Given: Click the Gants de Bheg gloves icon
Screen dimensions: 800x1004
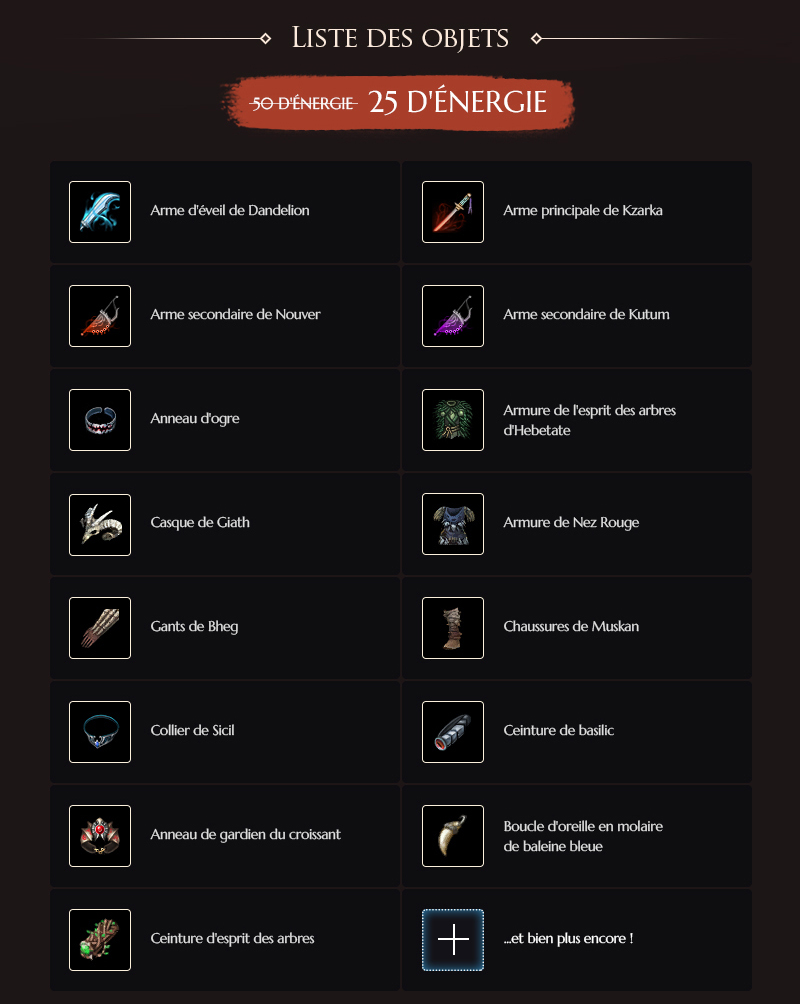Looking at the screenshot, I should pos(100,628).
